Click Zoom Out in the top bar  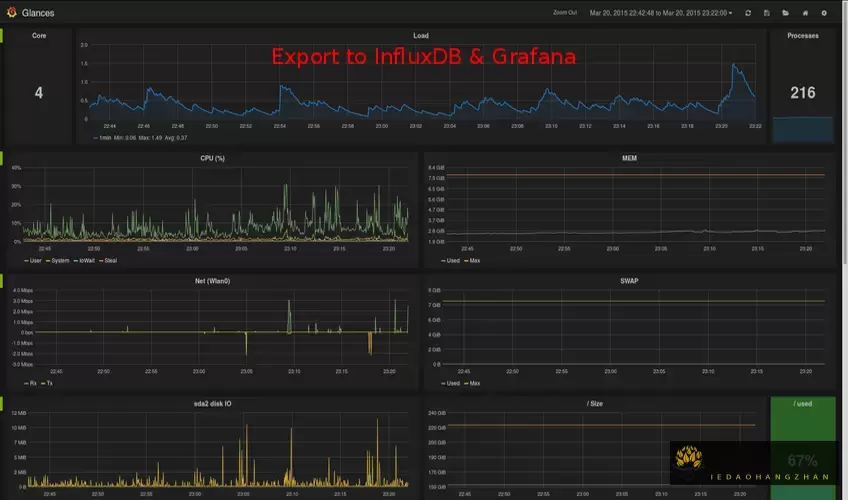[x=565, y=12]
